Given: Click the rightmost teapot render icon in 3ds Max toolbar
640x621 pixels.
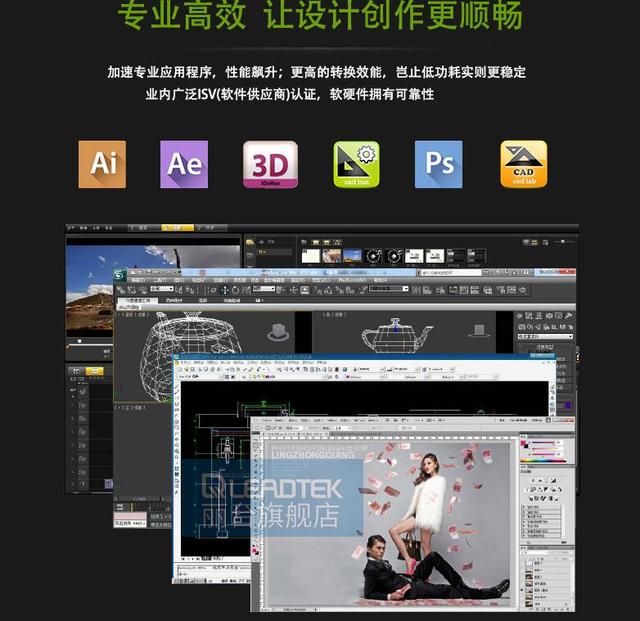Looking at the screenshot, I should pyautogui.click(x=522, y=290).
